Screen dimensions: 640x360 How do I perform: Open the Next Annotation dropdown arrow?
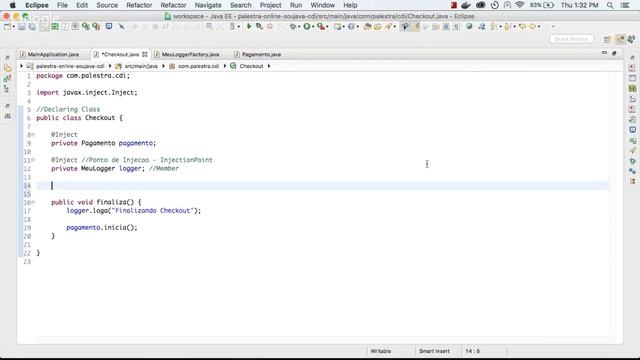pos(500,27)
